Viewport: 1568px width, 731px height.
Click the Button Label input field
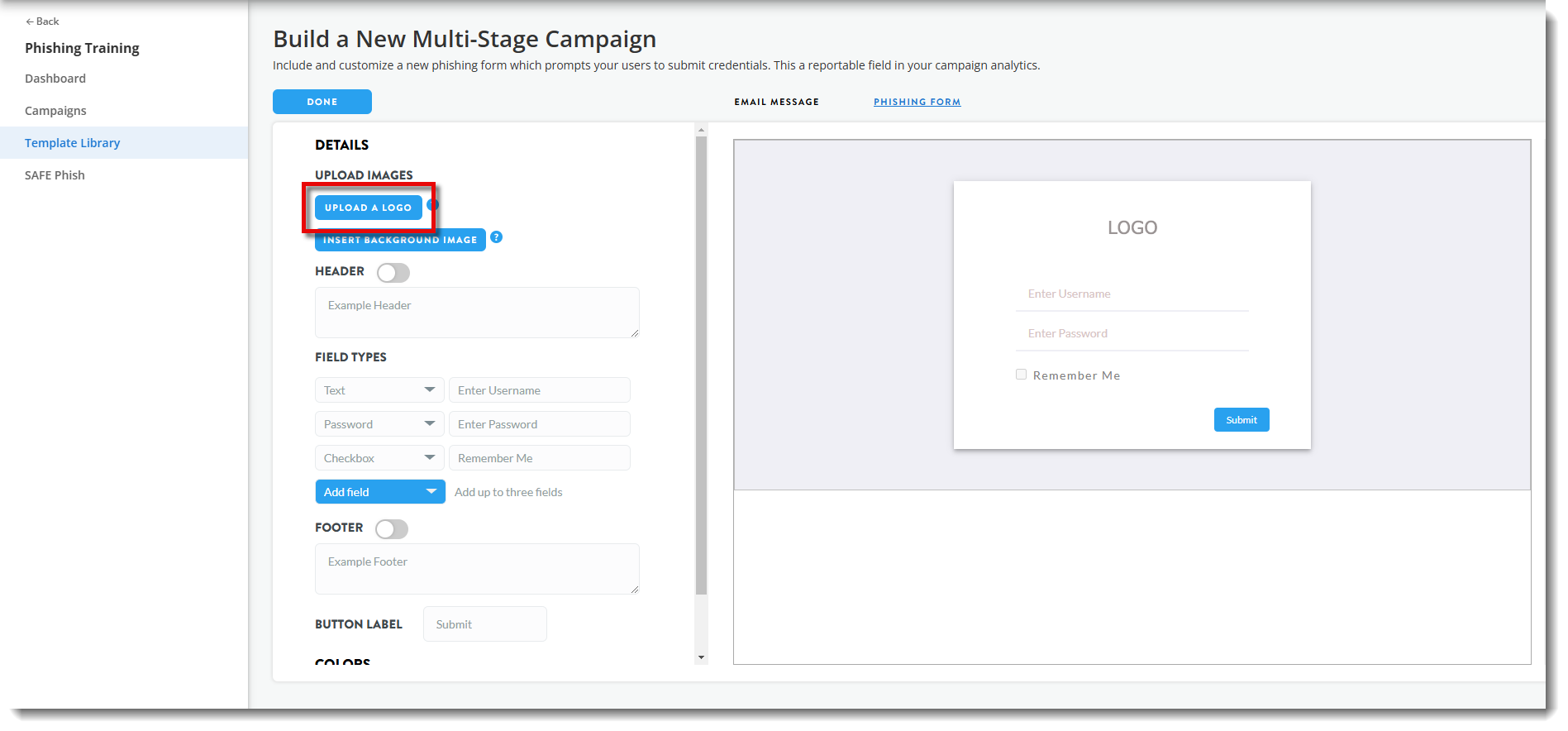pyautogui.click(x=484, y=624)
